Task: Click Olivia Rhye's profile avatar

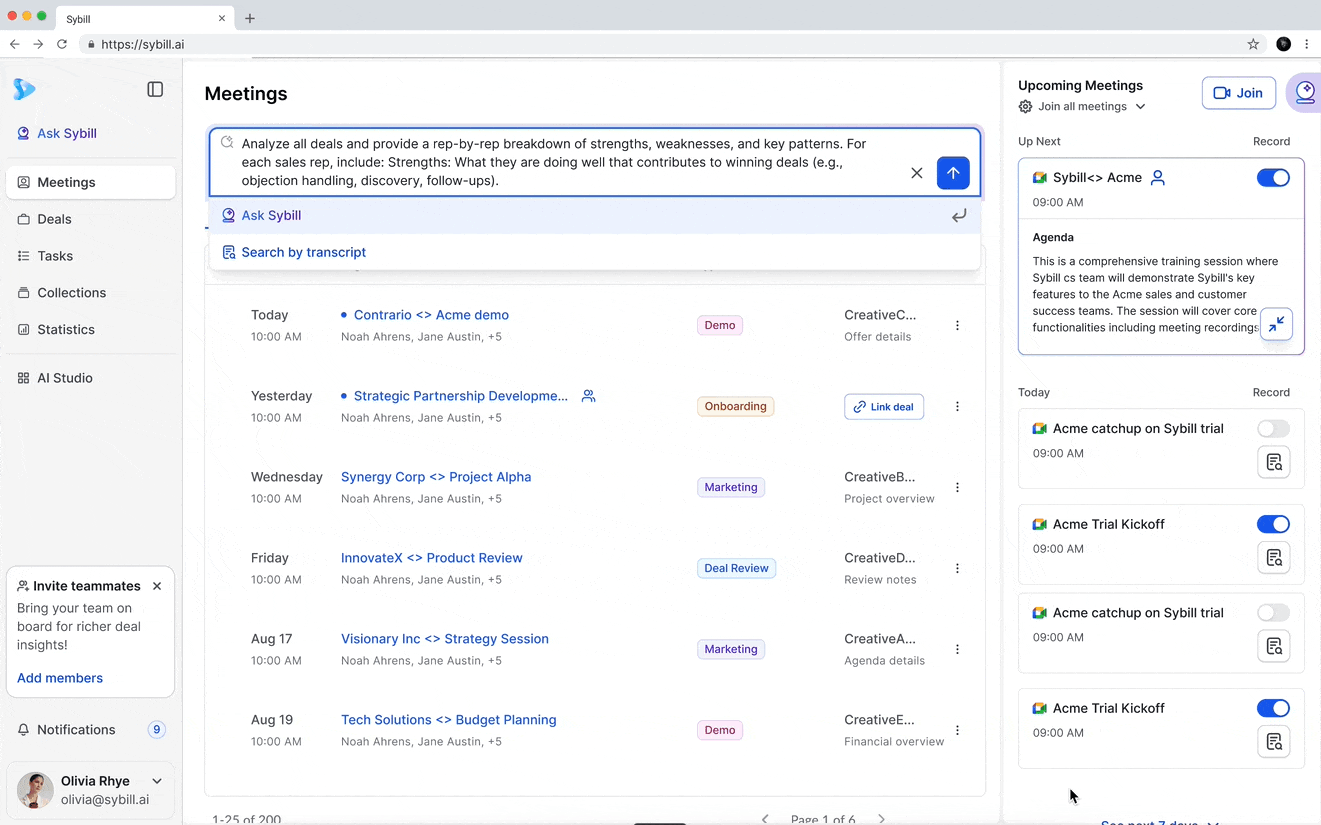Action: [35, 790]
